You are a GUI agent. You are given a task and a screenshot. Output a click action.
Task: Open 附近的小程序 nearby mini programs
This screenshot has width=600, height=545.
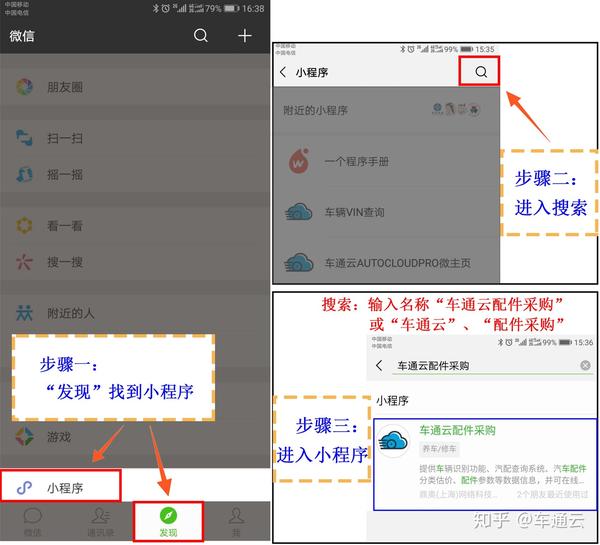pos(386,111)
